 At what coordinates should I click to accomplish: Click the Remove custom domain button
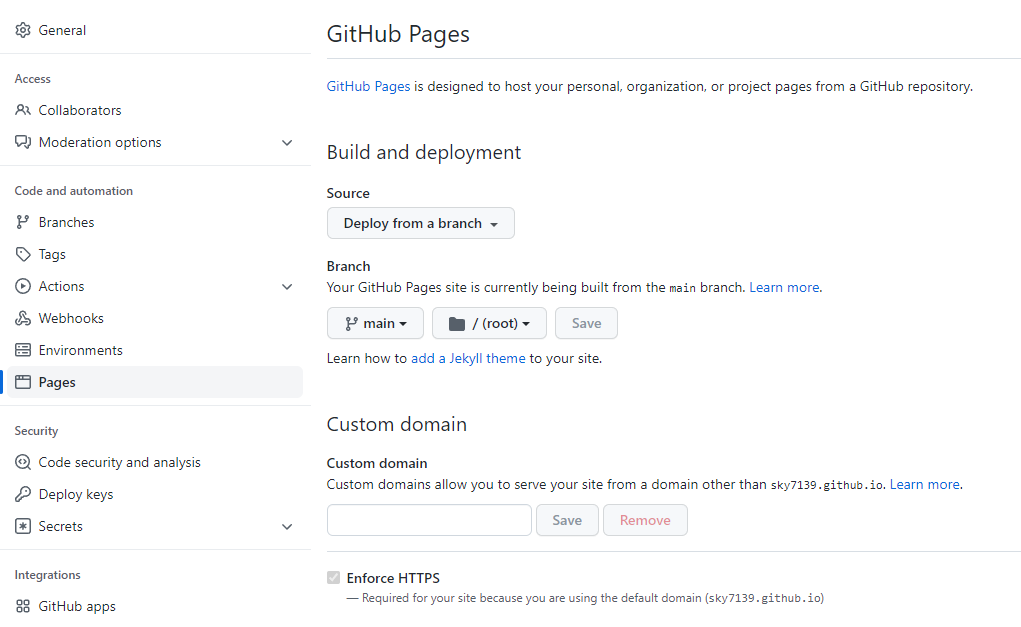click(x=645, y=520)
